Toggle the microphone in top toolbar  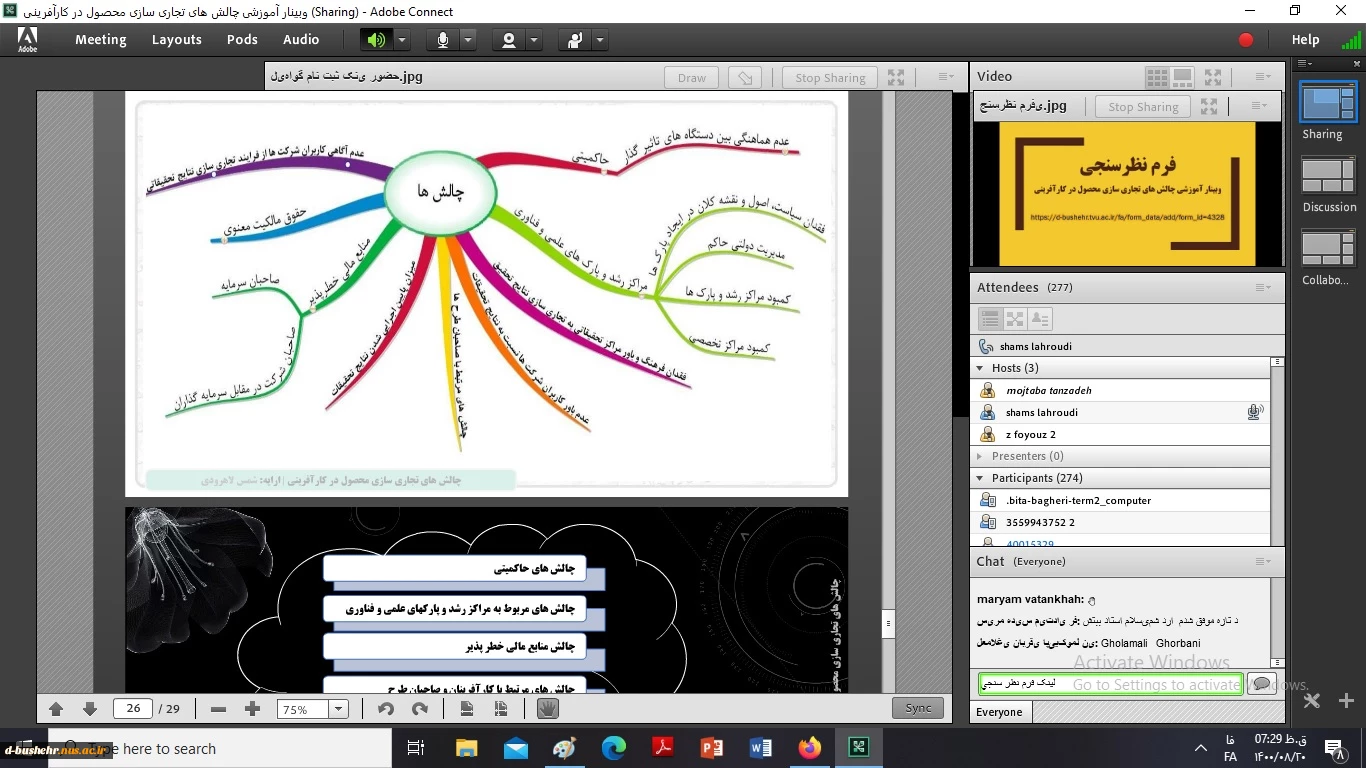pyautogui.click(x=443, y=40)
